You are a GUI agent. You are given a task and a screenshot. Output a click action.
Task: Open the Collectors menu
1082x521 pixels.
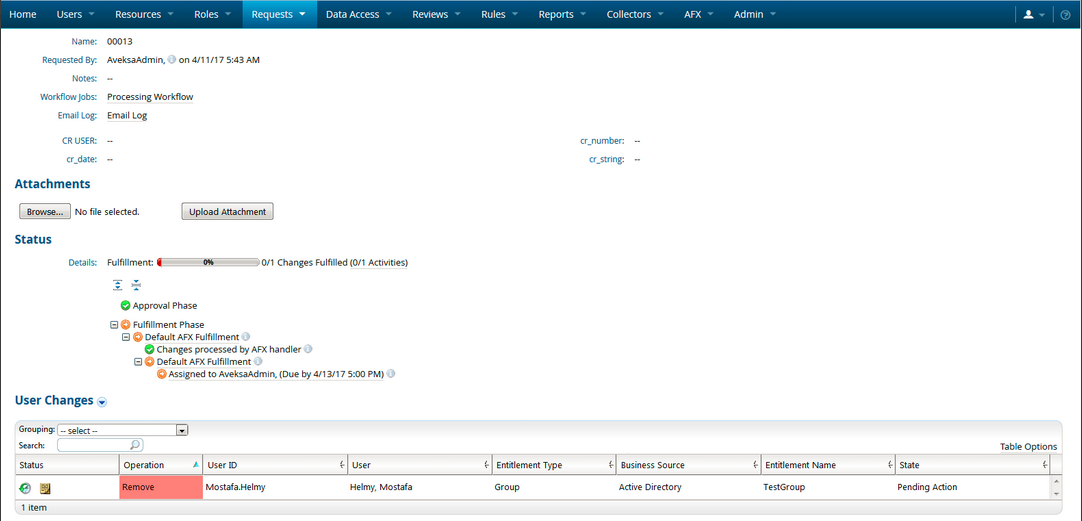point(635,14)
